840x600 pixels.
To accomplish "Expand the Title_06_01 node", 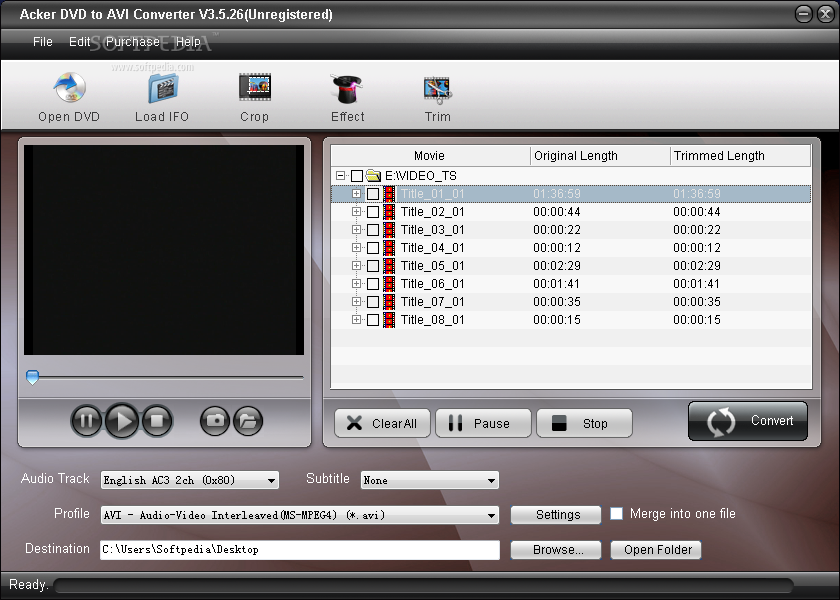I will coord(356,283).
